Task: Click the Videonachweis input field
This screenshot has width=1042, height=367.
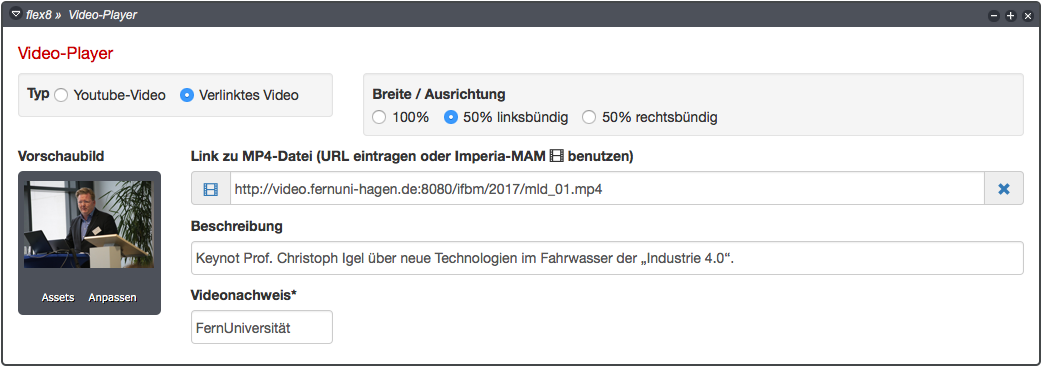Action: (262, 327)
